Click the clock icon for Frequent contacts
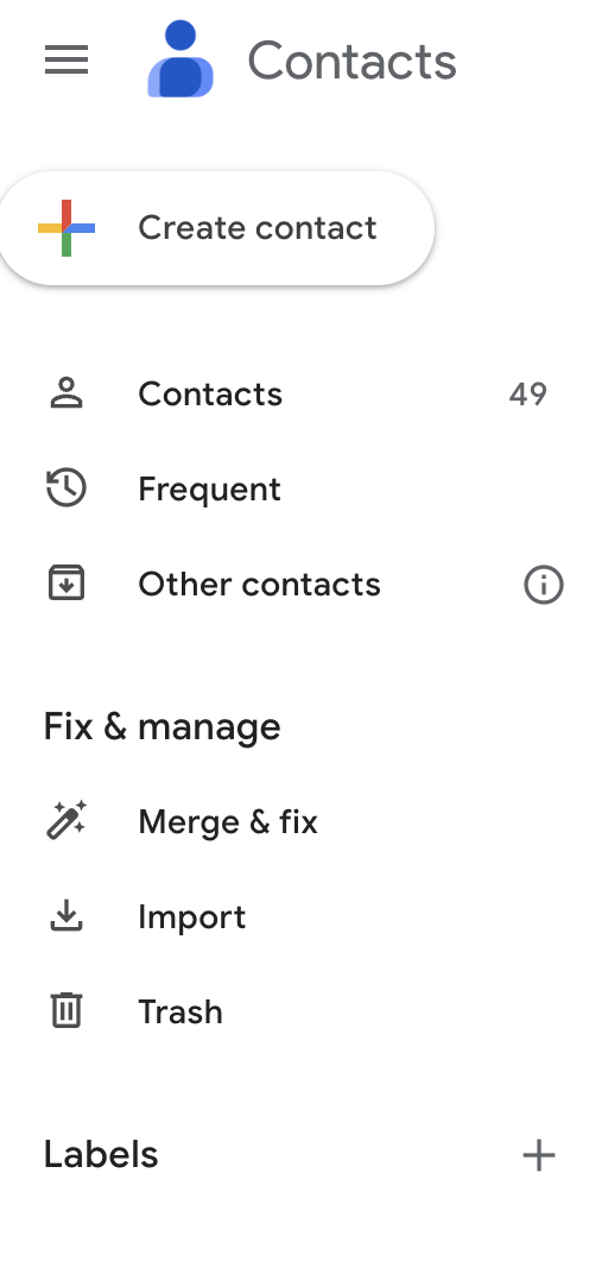This screenshot has width=608, height=1274. (67, 488)
